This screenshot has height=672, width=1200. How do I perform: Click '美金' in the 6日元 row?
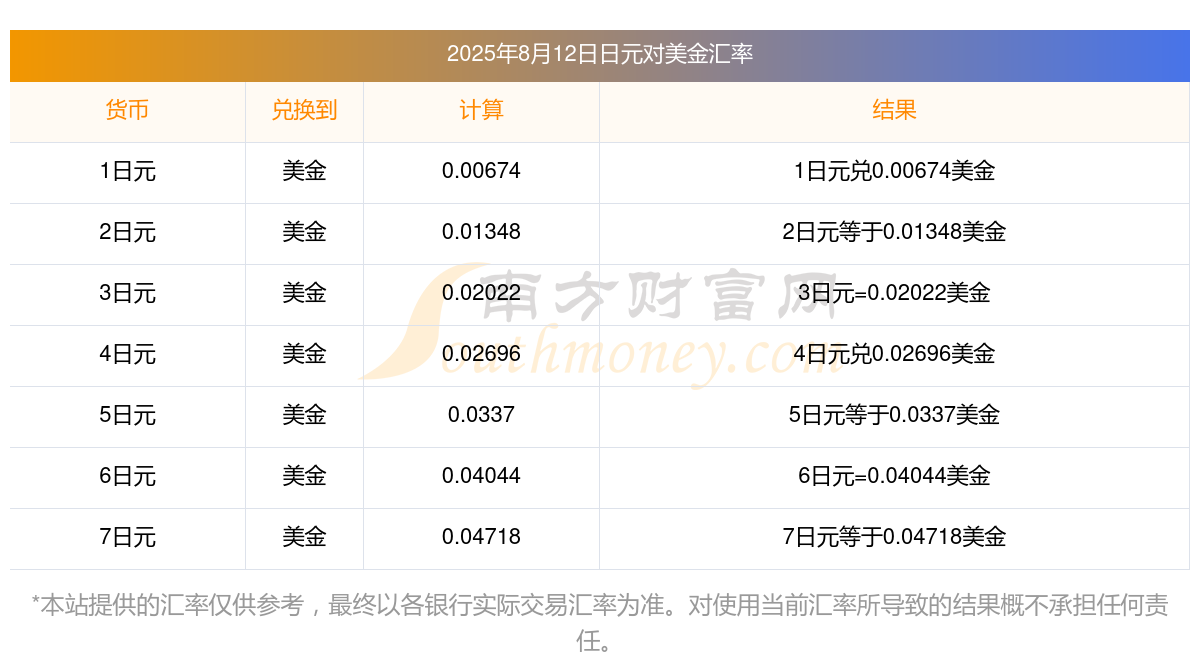point(304,476)
